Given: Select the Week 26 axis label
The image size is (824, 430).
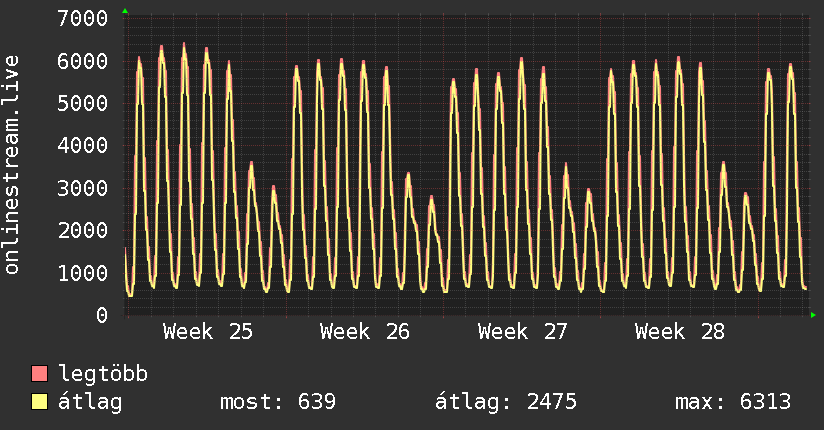Looking at the screenshot, I should pos(365,332).
